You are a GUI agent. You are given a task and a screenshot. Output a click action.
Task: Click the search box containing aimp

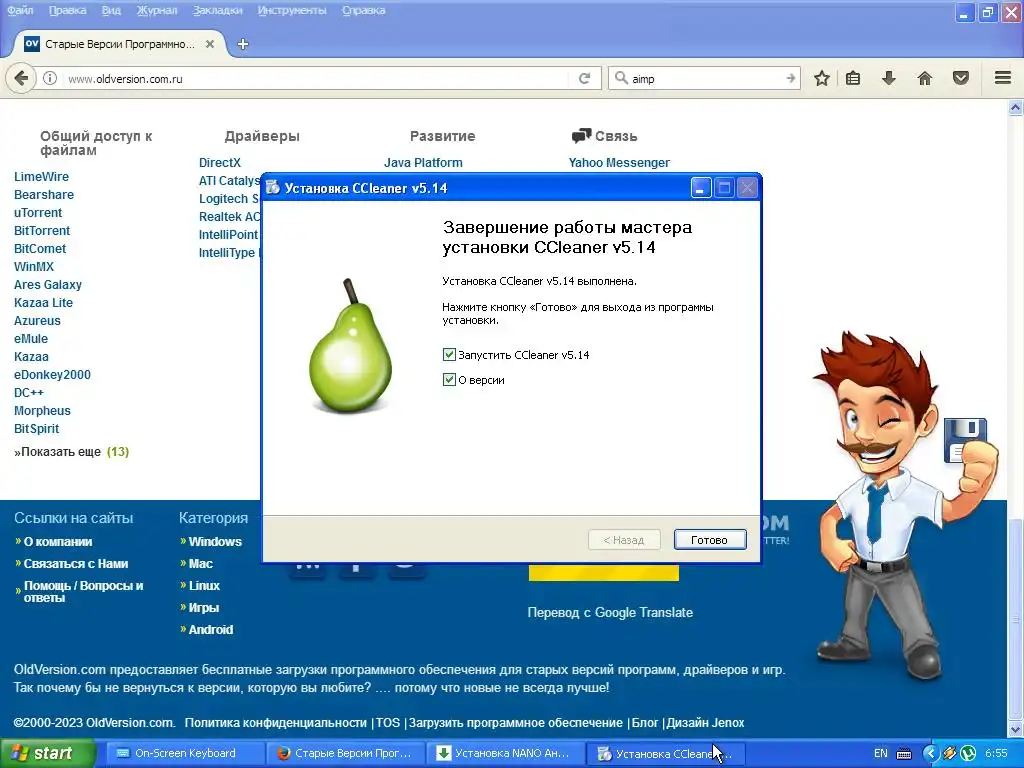[705, 78]
